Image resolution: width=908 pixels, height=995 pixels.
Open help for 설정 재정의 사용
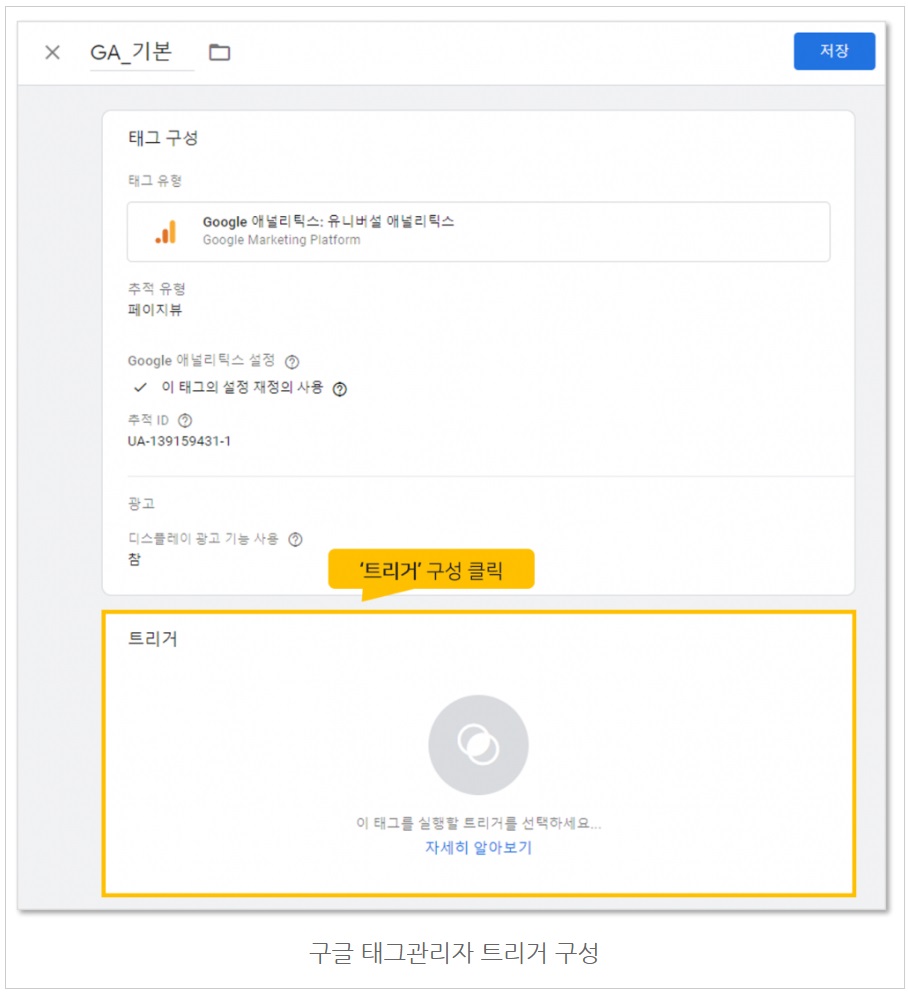340,389
